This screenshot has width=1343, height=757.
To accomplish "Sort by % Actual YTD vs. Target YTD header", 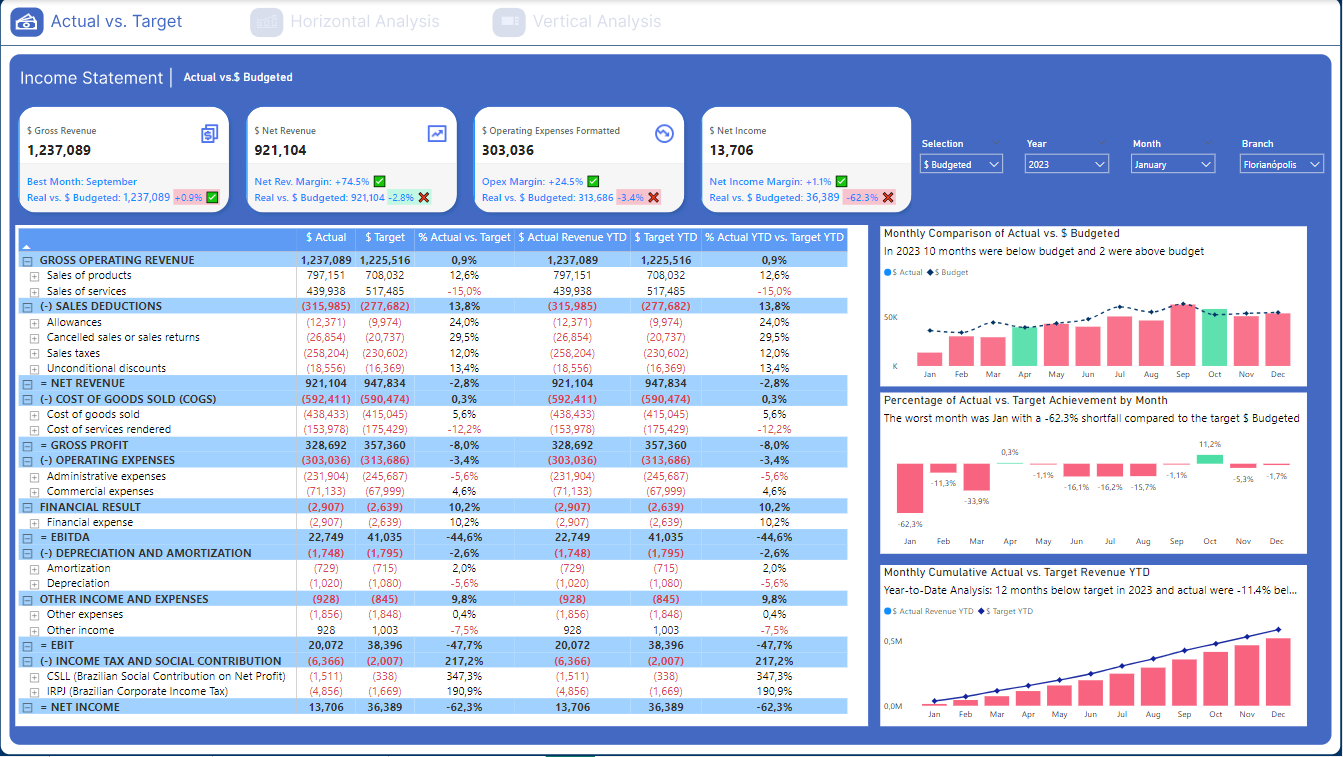I will [774, 237].
